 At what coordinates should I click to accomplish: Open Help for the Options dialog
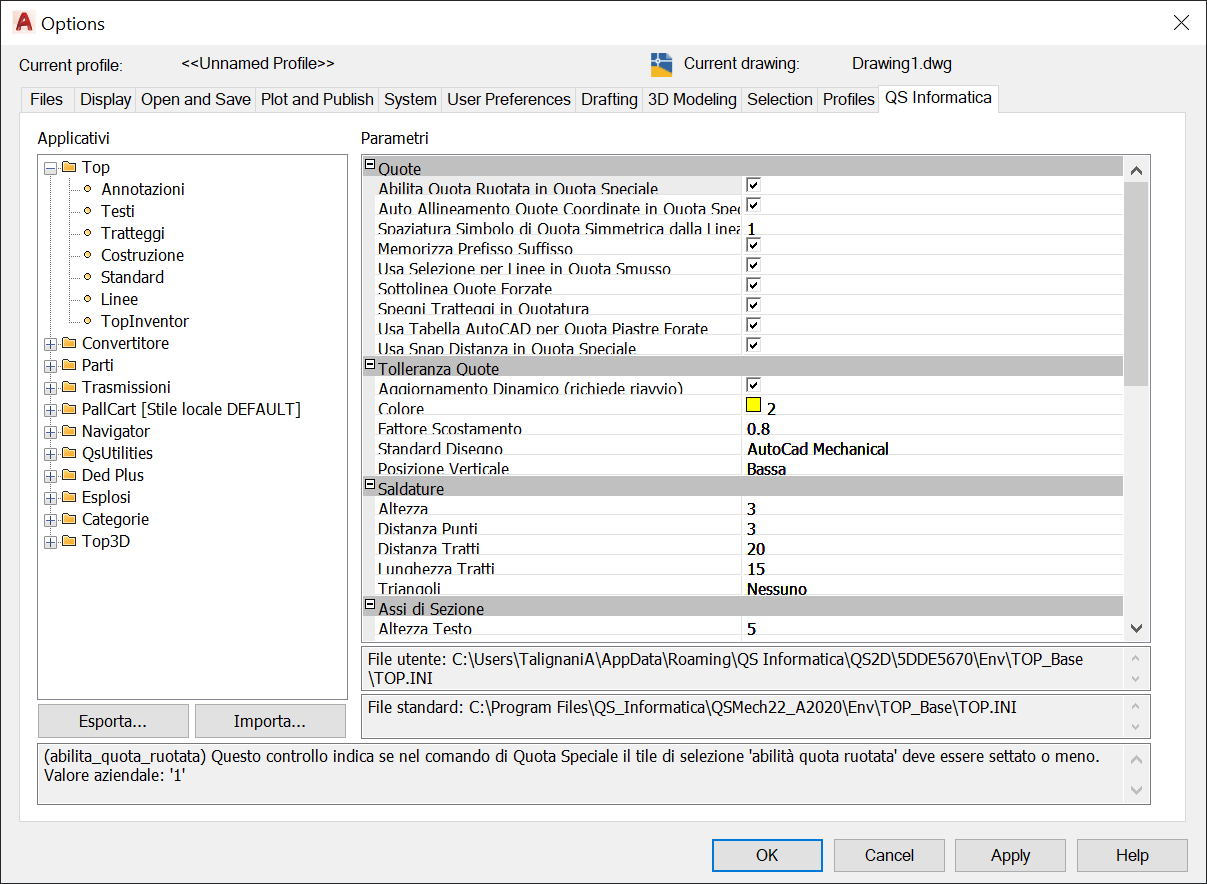(1132, 855)
